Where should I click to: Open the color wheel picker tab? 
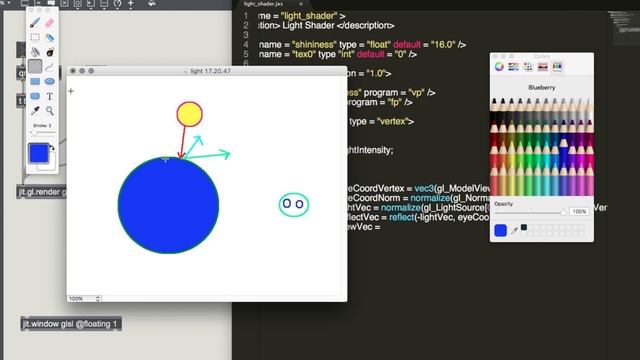coord(499,67)
